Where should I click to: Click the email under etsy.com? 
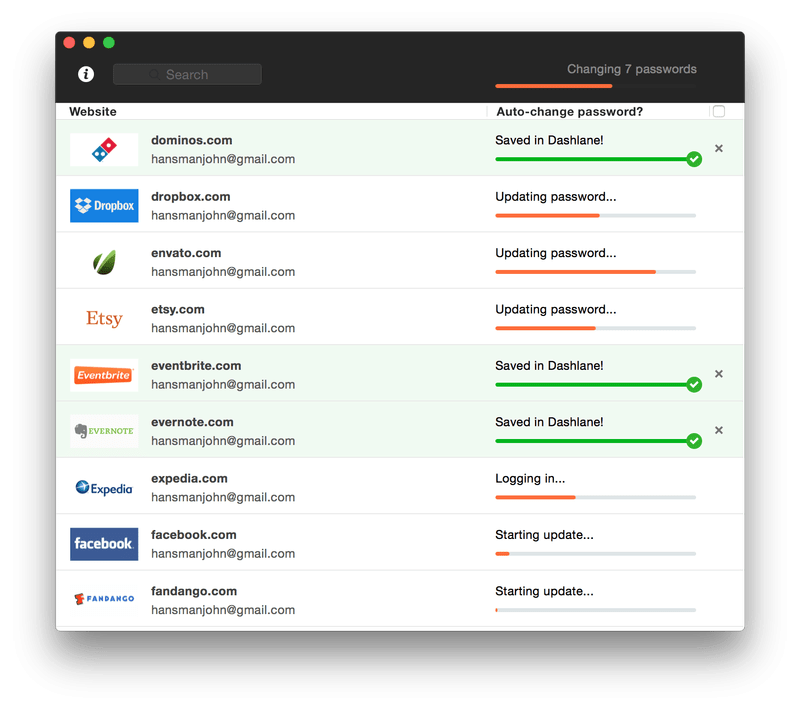tap(223, 328)
